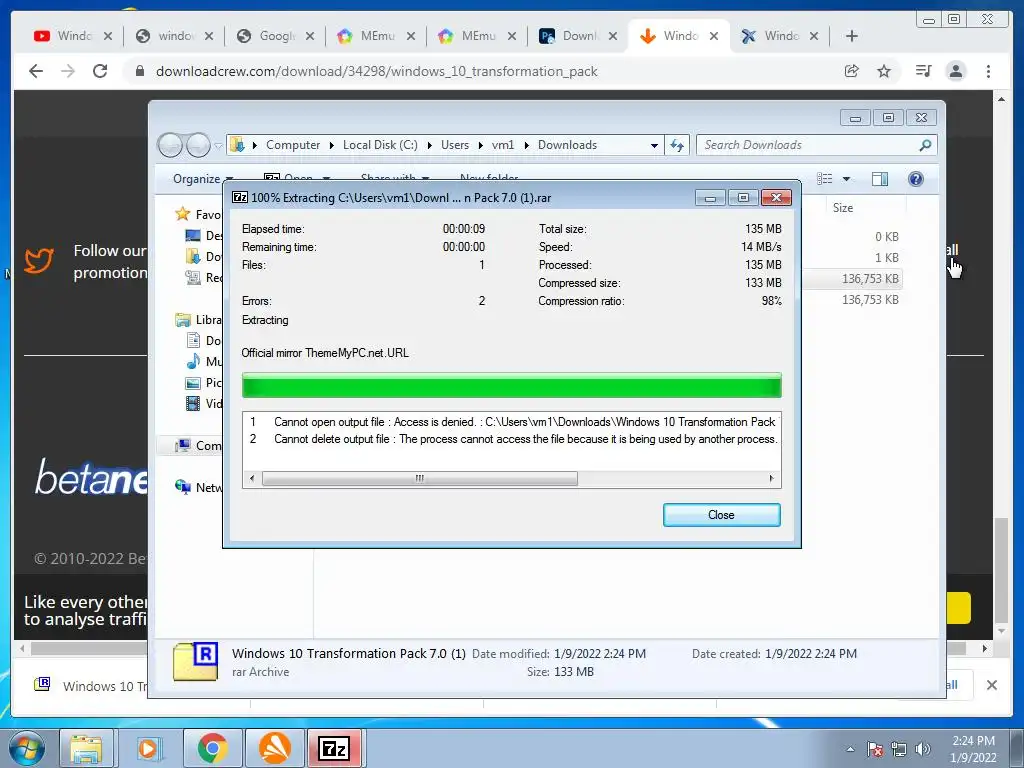
Task: Click the address bar URL
Action: pos(376,71)
